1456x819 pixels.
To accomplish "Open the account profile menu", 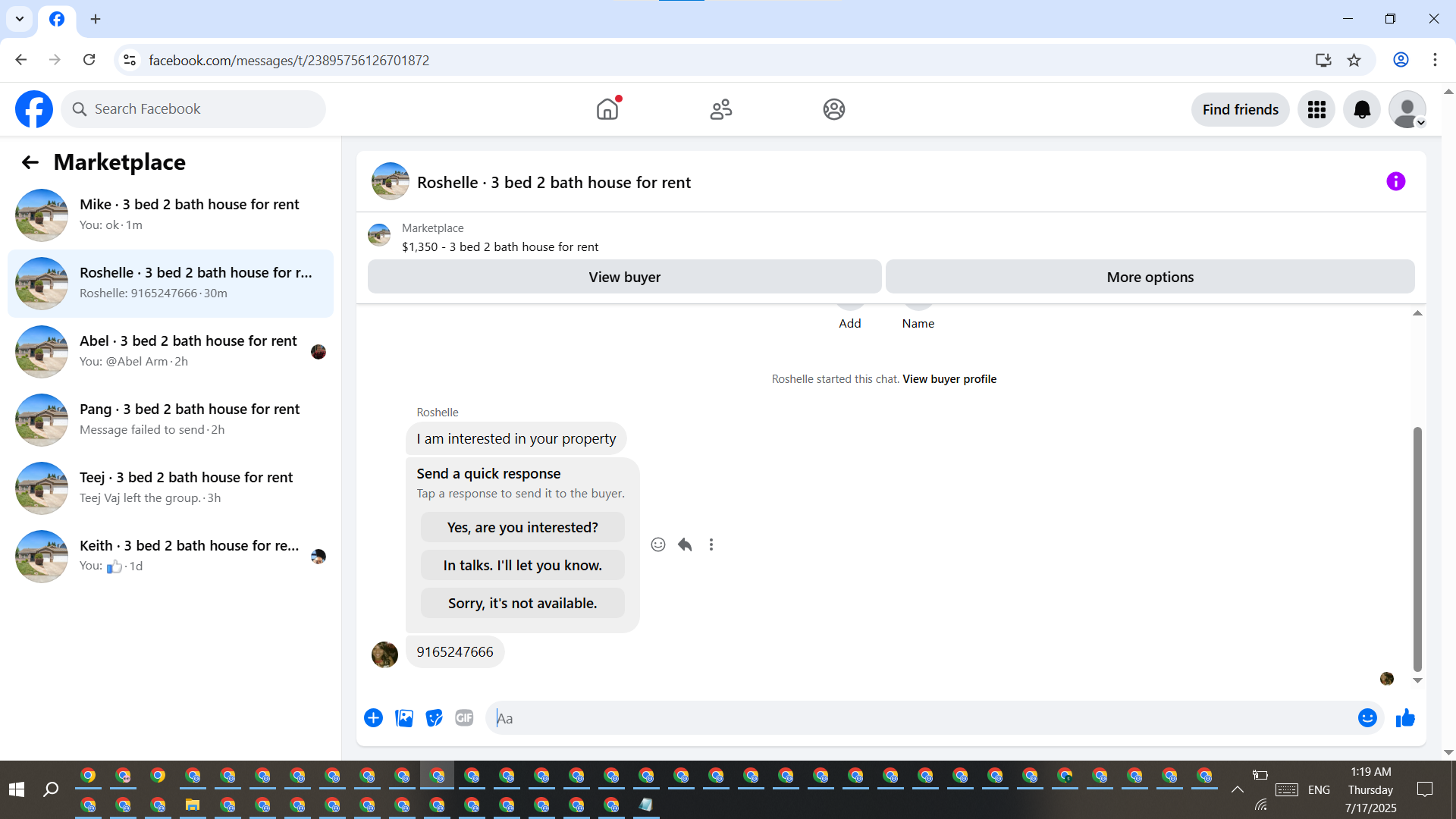I will (1407, 109).
